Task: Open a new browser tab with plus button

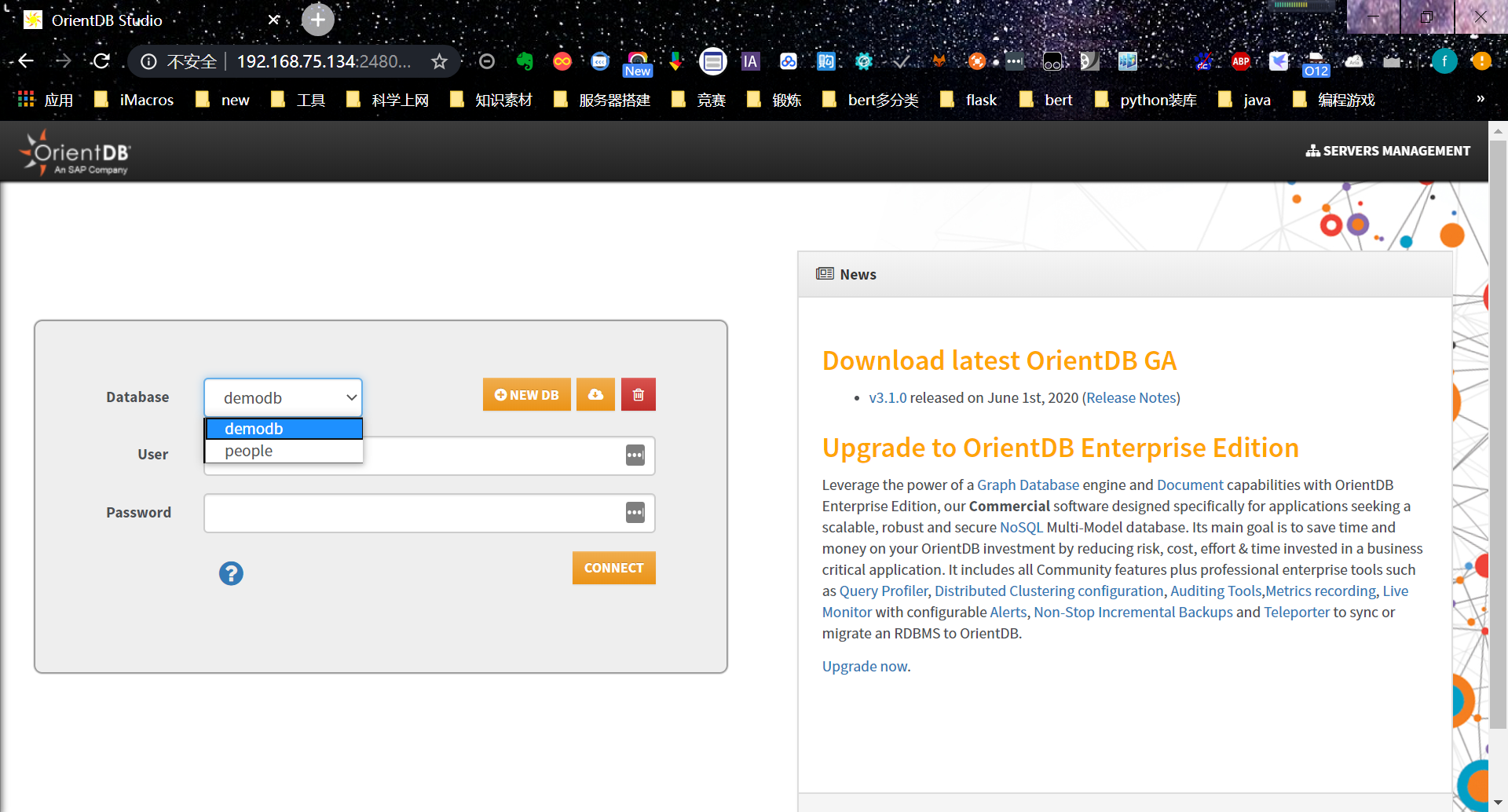Action: (318, 20)
